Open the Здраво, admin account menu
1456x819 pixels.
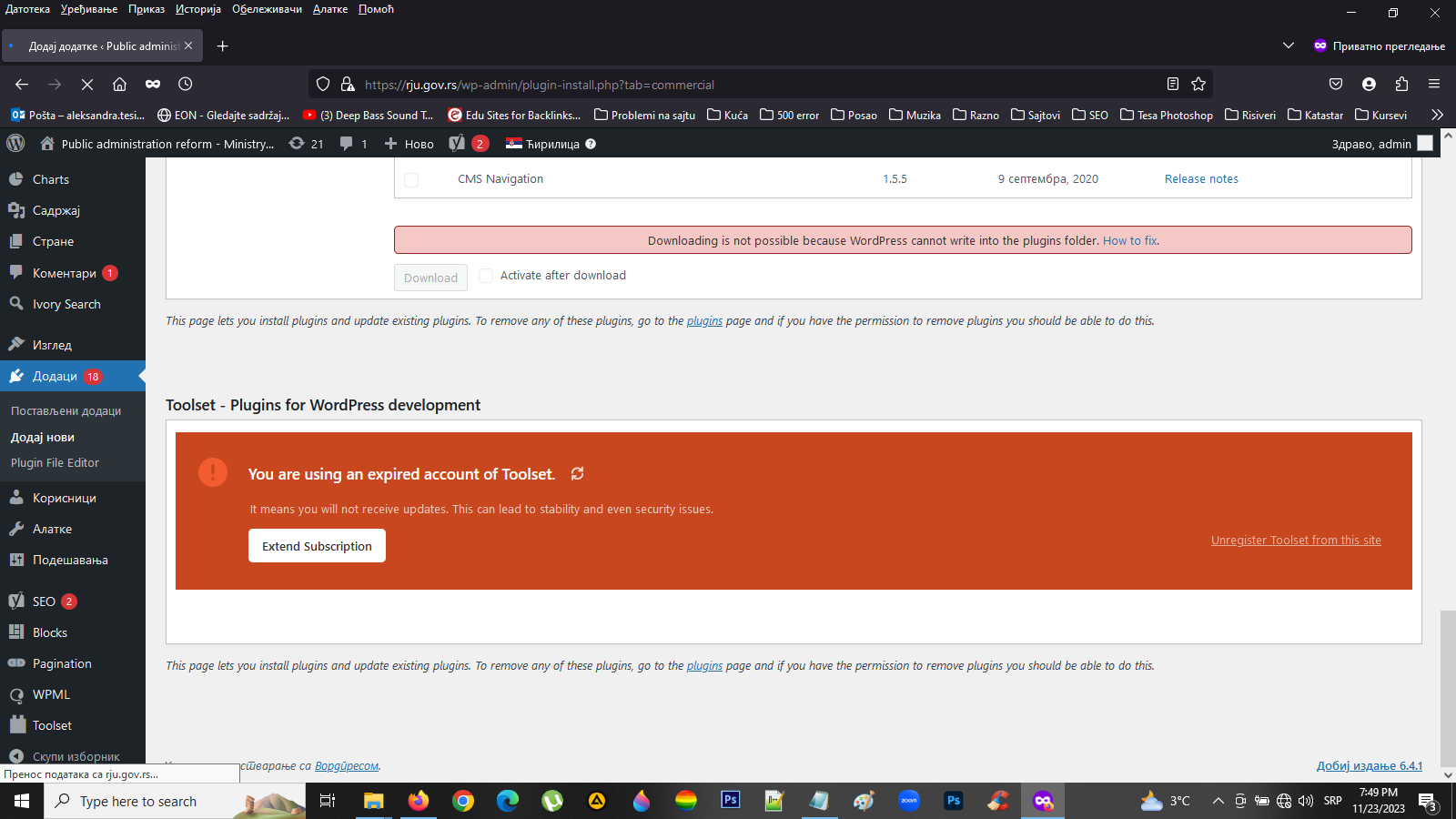coord(1382,144)
